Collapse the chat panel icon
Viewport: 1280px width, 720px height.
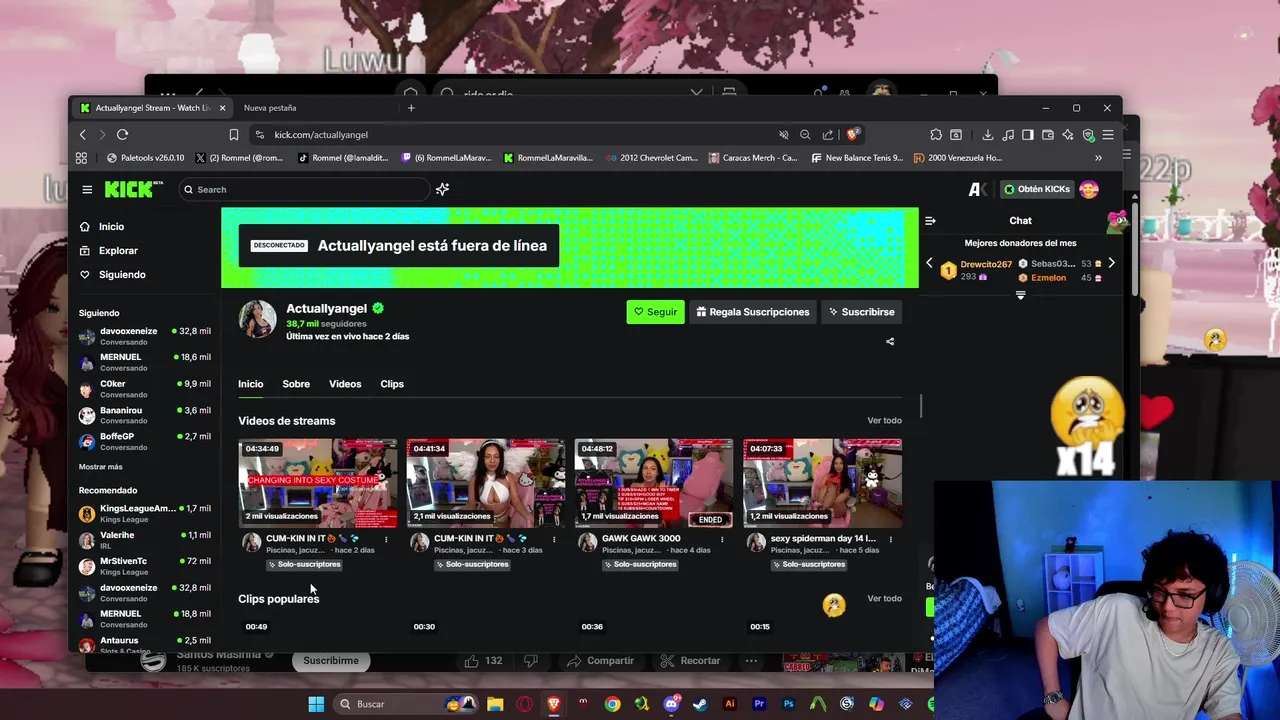pyautogui.click(x=930, y=221)
